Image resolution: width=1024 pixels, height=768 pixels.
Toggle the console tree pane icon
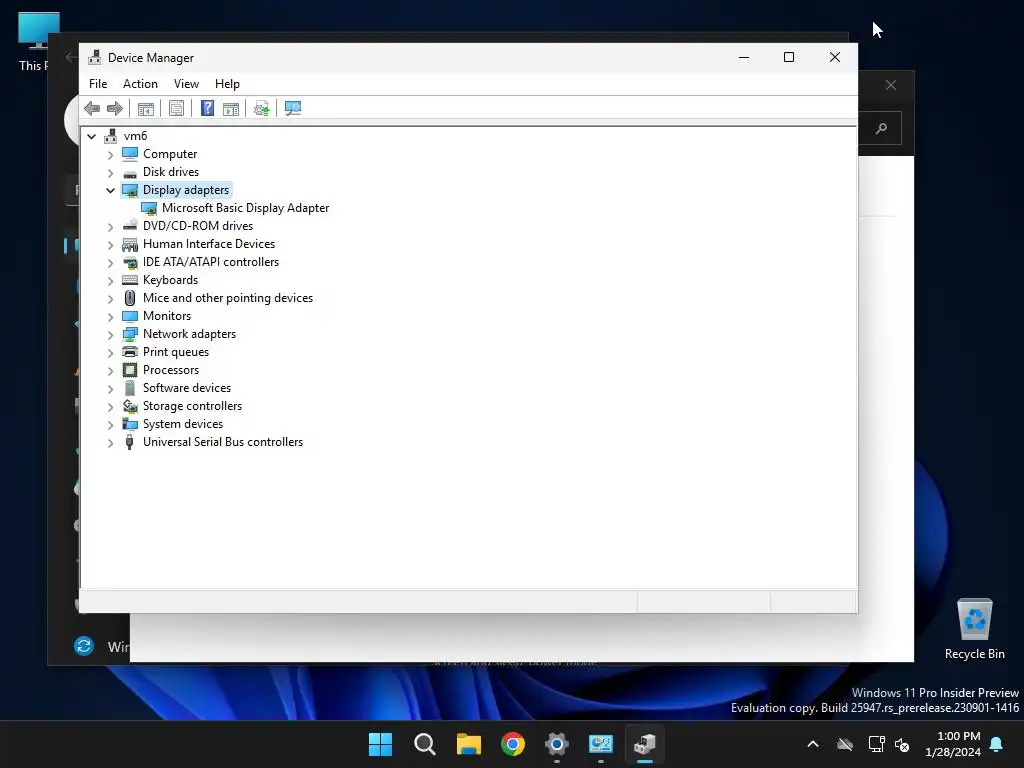146,108
